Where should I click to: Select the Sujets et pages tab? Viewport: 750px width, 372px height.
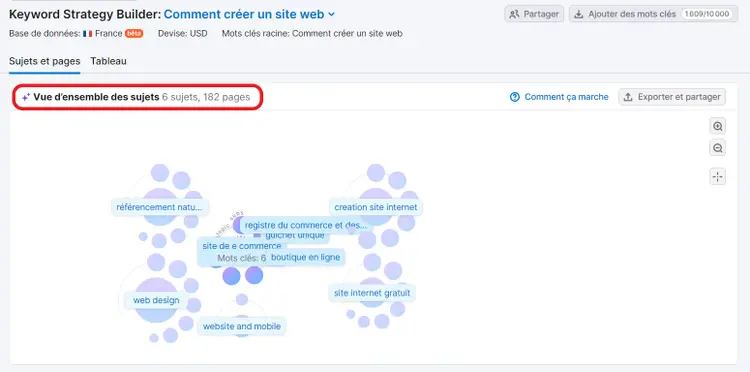pyautogui.click(x=44, y=61)
